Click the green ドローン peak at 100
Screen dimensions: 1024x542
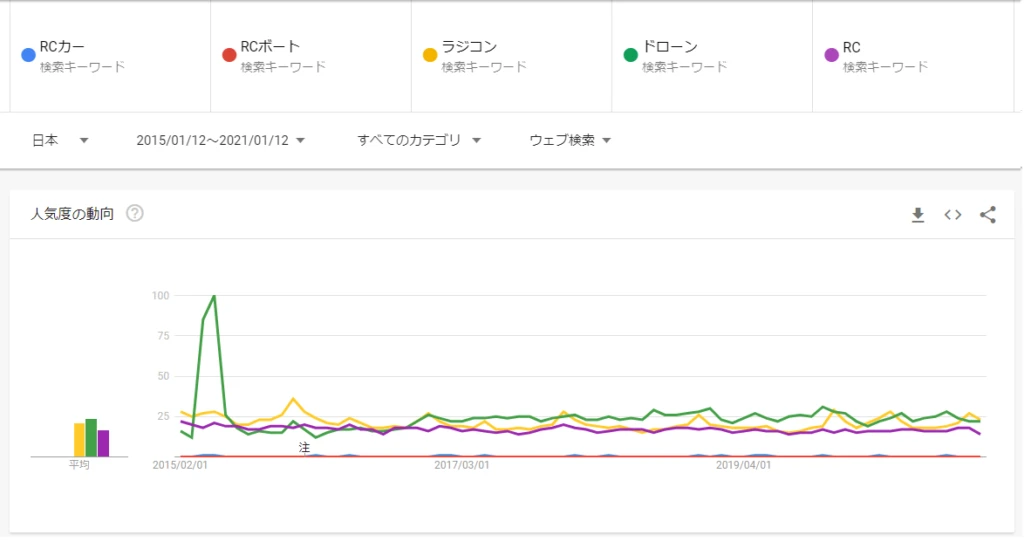click(x=214, y=296)
